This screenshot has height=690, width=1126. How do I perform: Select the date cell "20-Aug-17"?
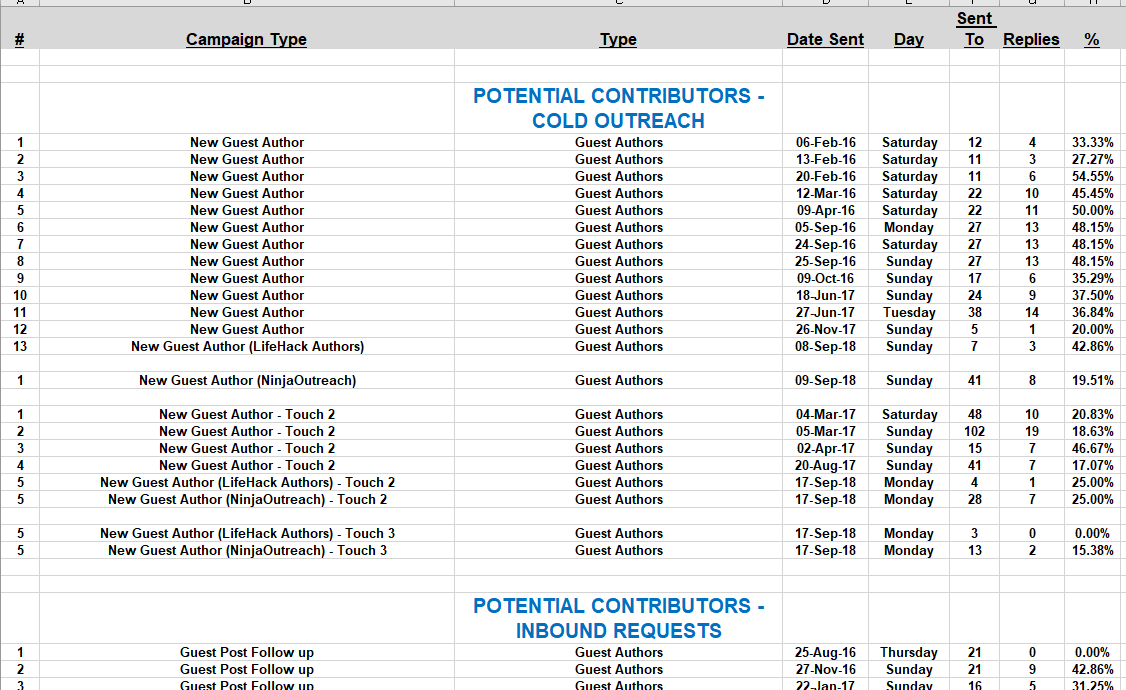pyautogui.click(x=825, y=465)
